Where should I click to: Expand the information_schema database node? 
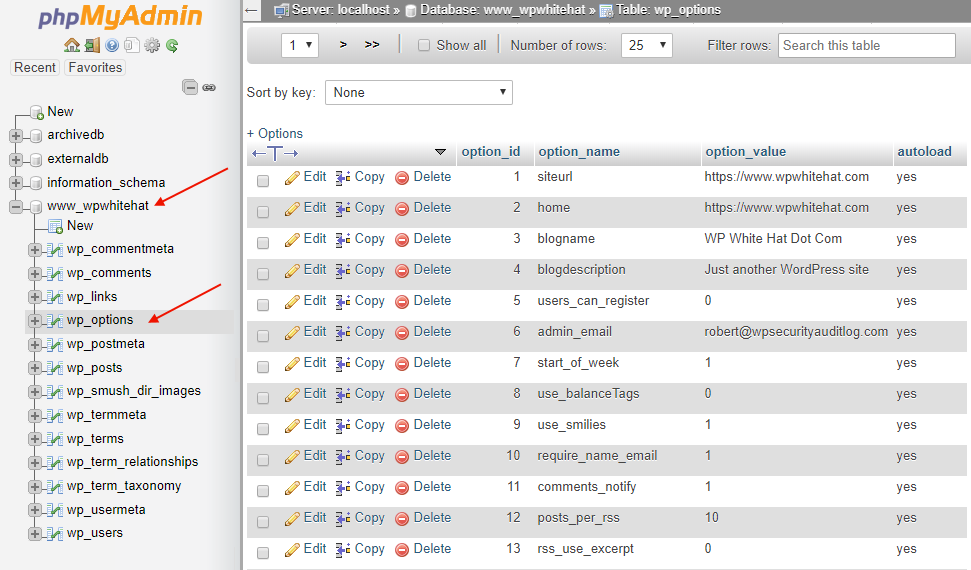pyautogui.click(x=16, y=183)
